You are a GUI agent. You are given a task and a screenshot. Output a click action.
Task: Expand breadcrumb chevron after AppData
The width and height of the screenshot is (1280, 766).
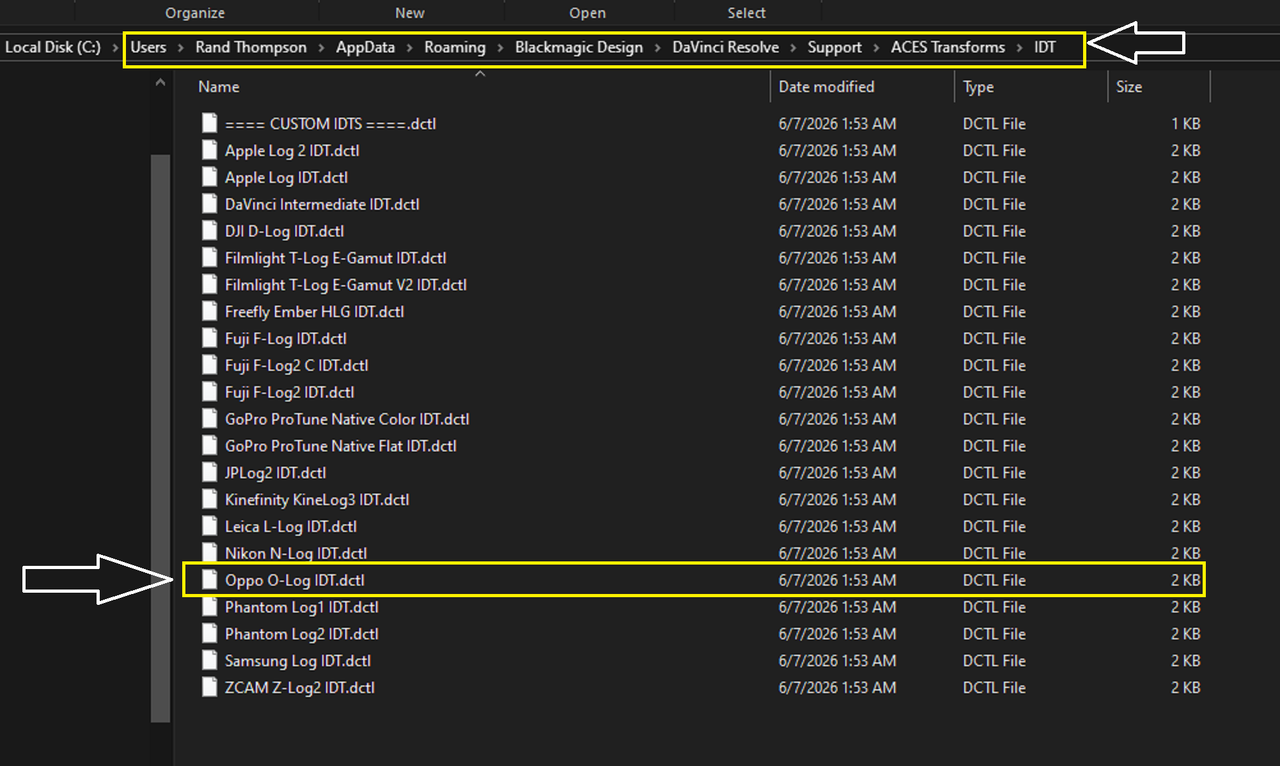410,48
